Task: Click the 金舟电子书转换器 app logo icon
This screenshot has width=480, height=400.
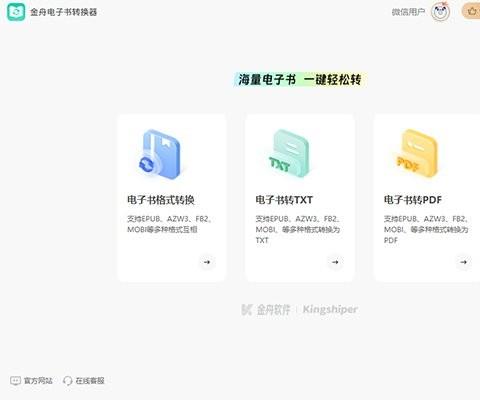Action: 16,12
